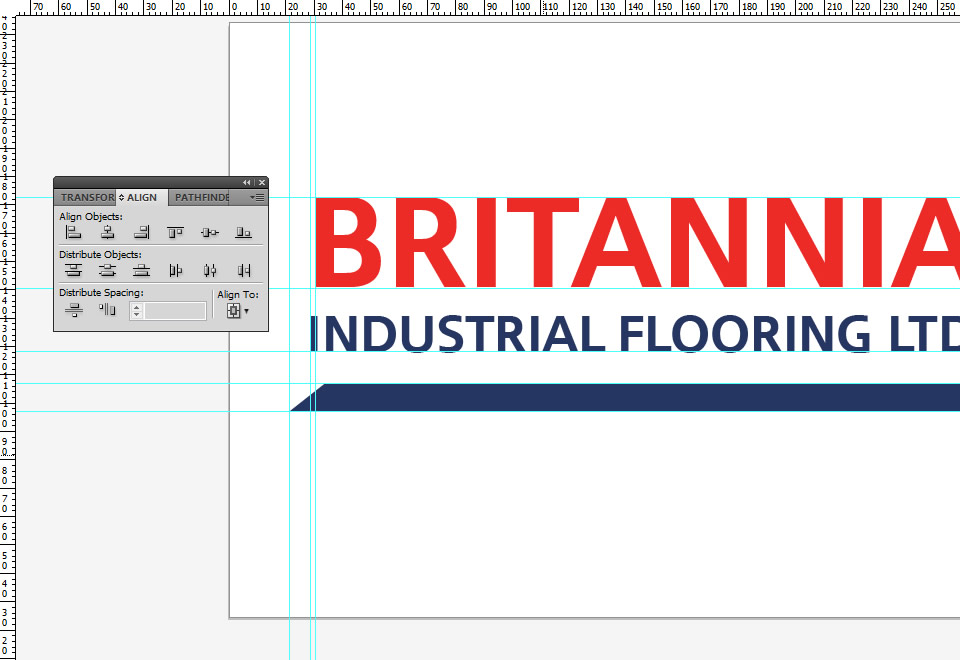Cycle Align panel view via tab arrows
The width and height of the screenshot is (960, 660).
[121, 197]
